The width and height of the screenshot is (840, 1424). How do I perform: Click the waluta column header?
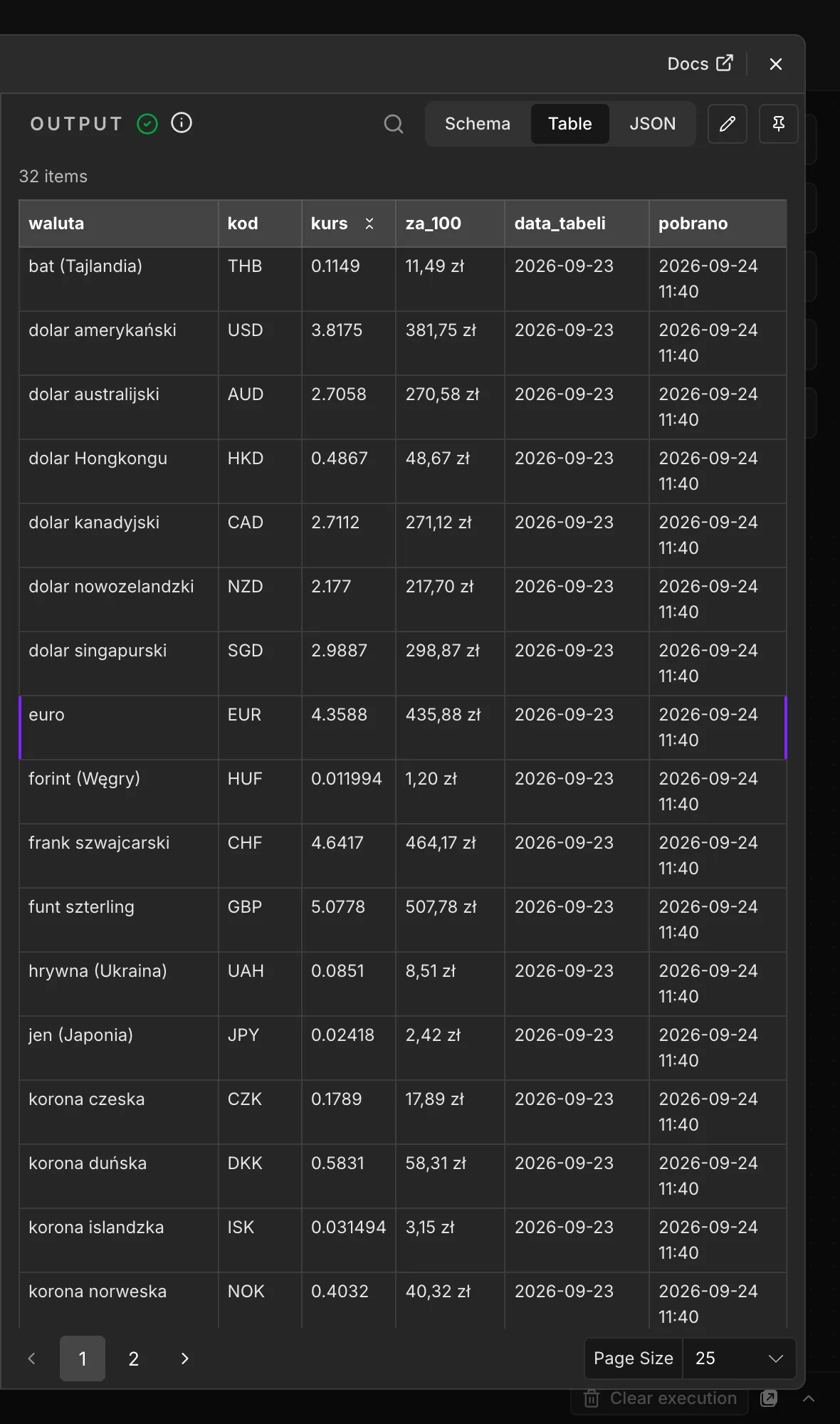pos(118,224)
